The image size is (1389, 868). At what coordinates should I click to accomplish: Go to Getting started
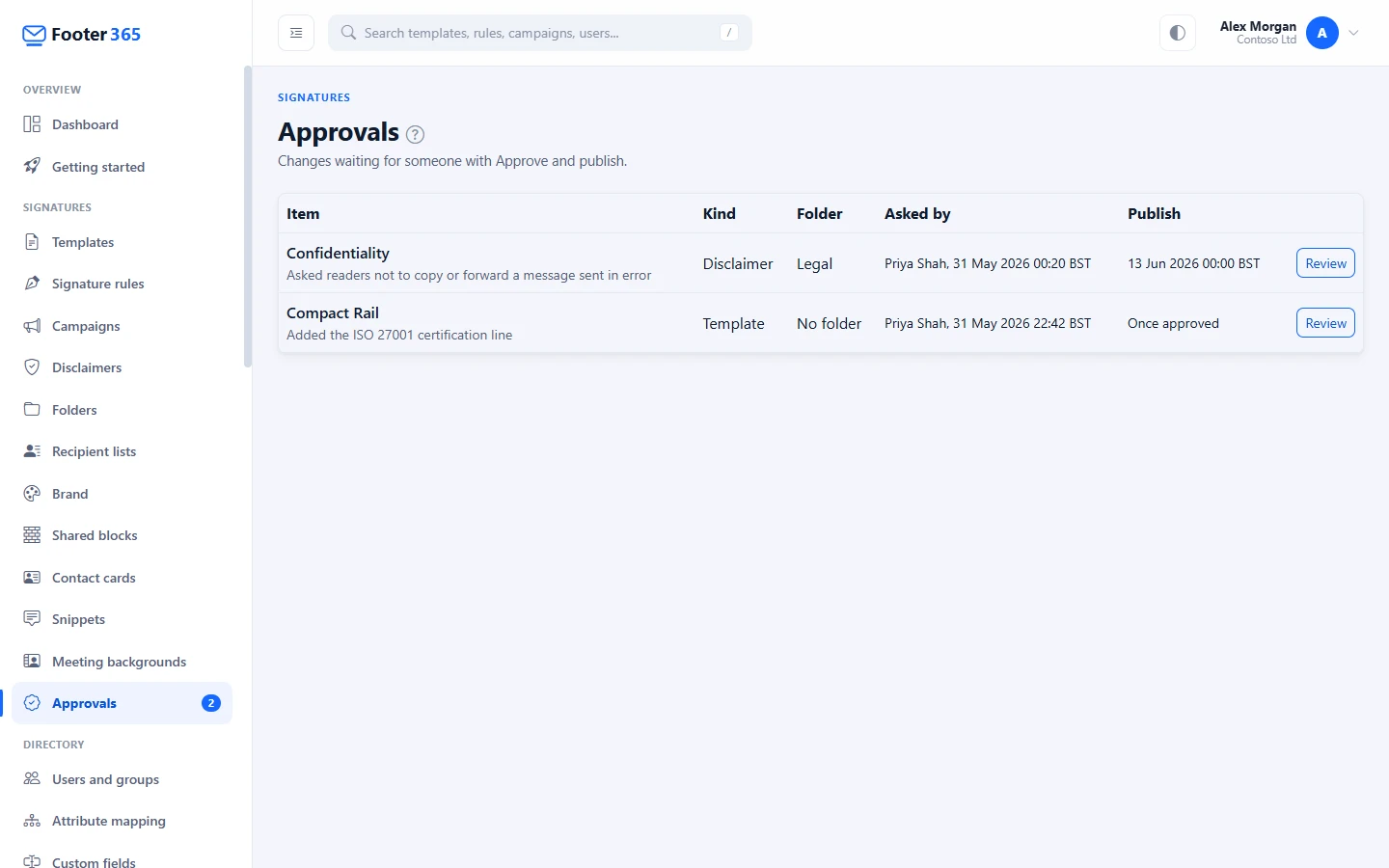click(x=123, y=166)
